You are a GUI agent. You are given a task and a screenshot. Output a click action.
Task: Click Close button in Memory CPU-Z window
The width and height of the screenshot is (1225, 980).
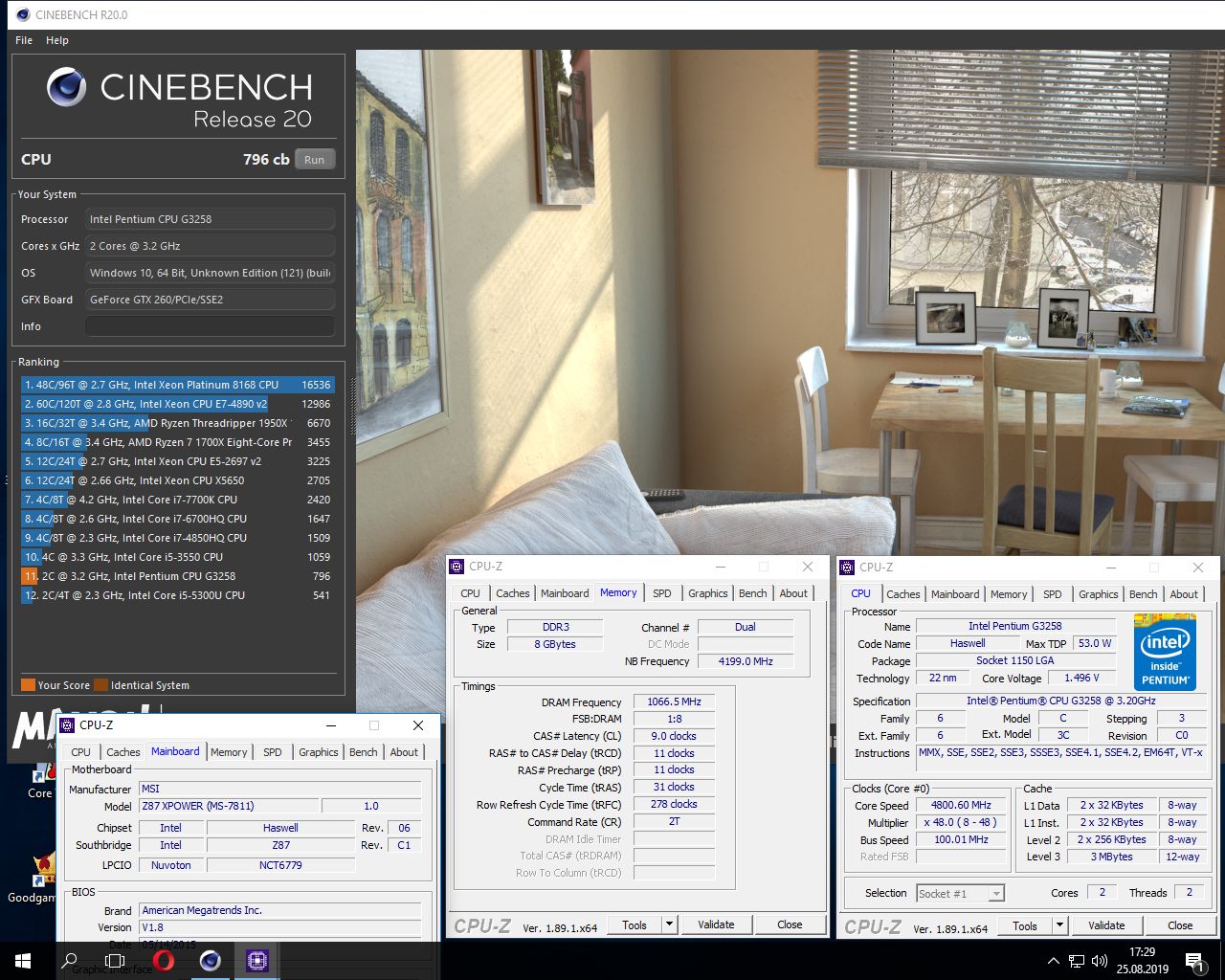click(x=790, y=924)
